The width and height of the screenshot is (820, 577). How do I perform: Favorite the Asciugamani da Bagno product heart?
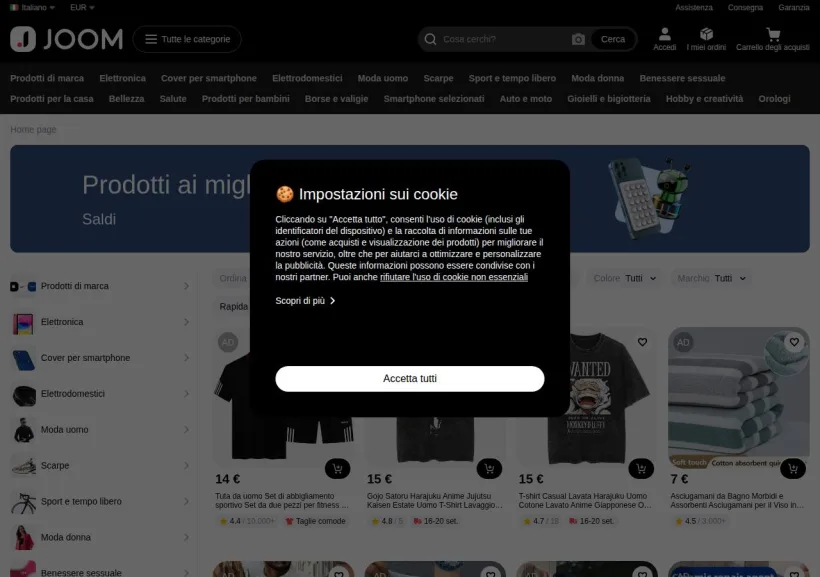tap(794, 342)
